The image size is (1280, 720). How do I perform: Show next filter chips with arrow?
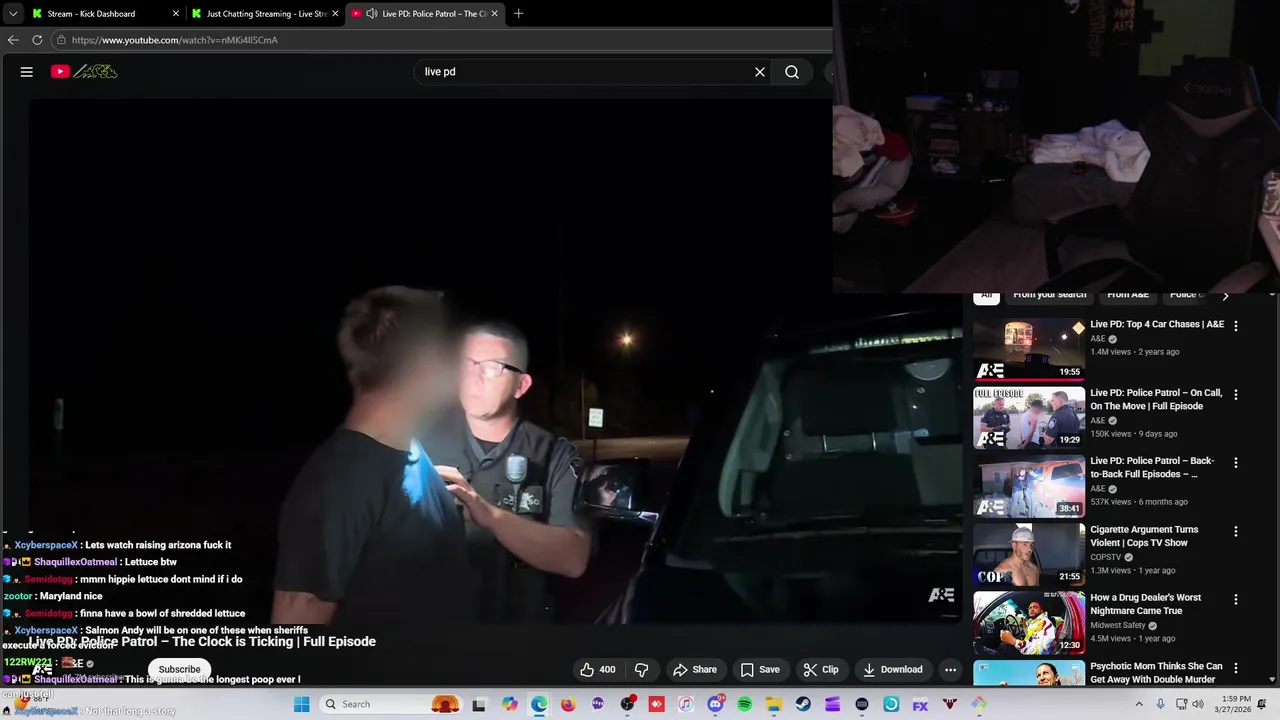click(1225, 295)
